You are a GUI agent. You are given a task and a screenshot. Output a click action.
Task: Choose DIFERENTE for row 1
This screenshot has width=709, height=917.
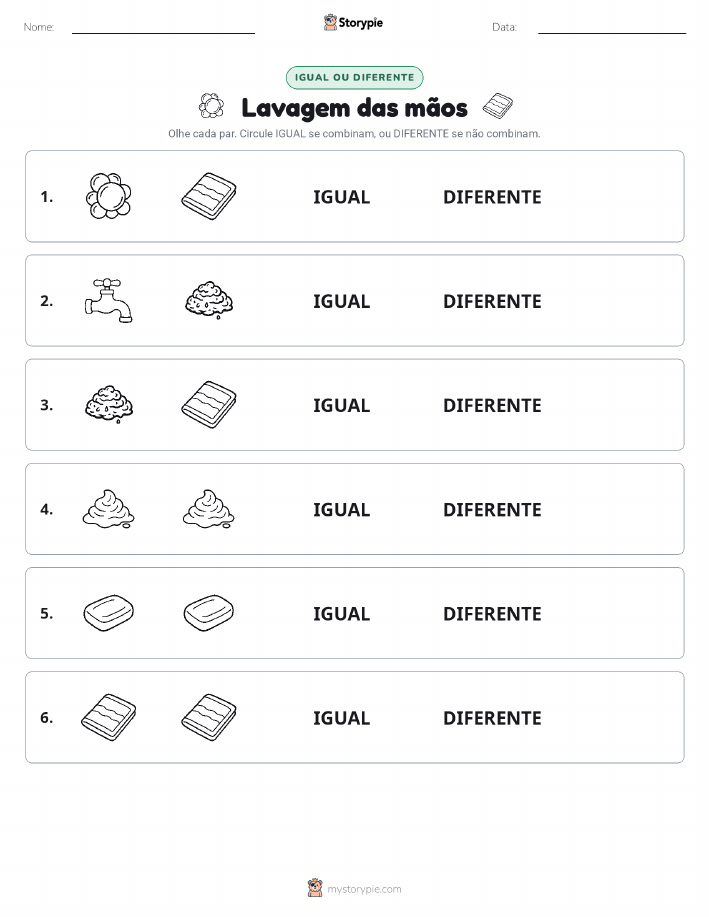pyautogui.click(x=492, y=197)
